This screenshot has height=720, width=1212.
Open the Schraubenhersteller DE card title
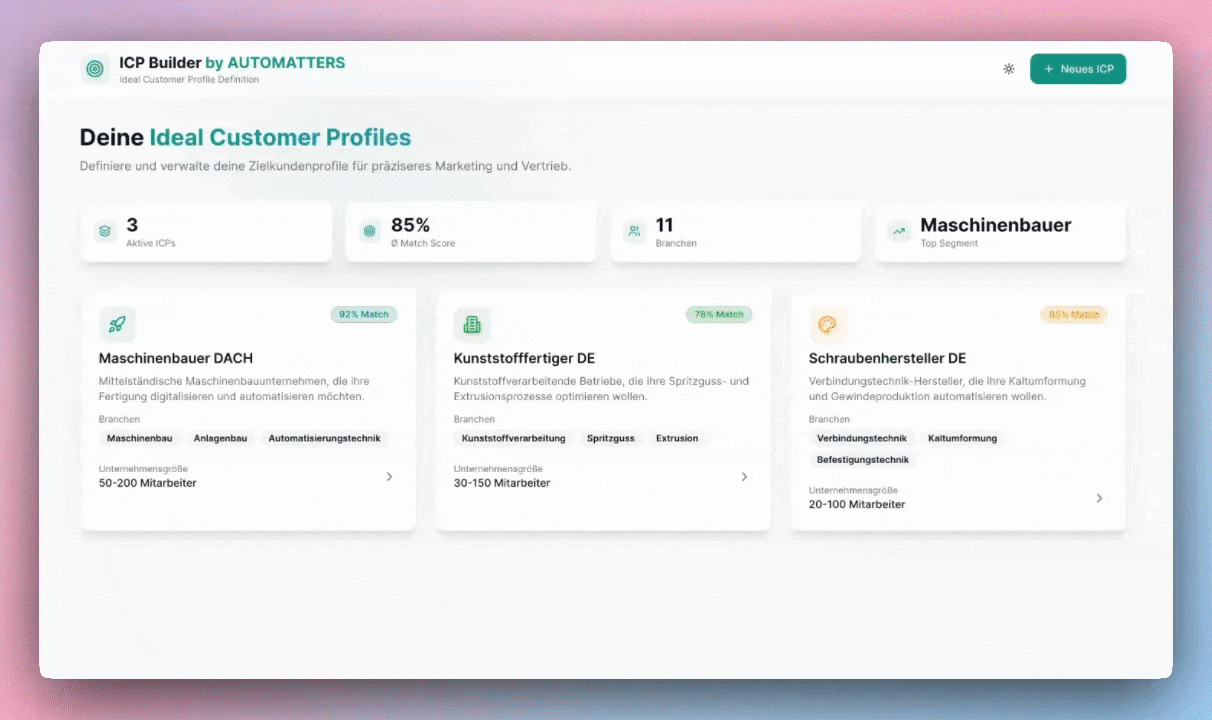pos(887,358)
